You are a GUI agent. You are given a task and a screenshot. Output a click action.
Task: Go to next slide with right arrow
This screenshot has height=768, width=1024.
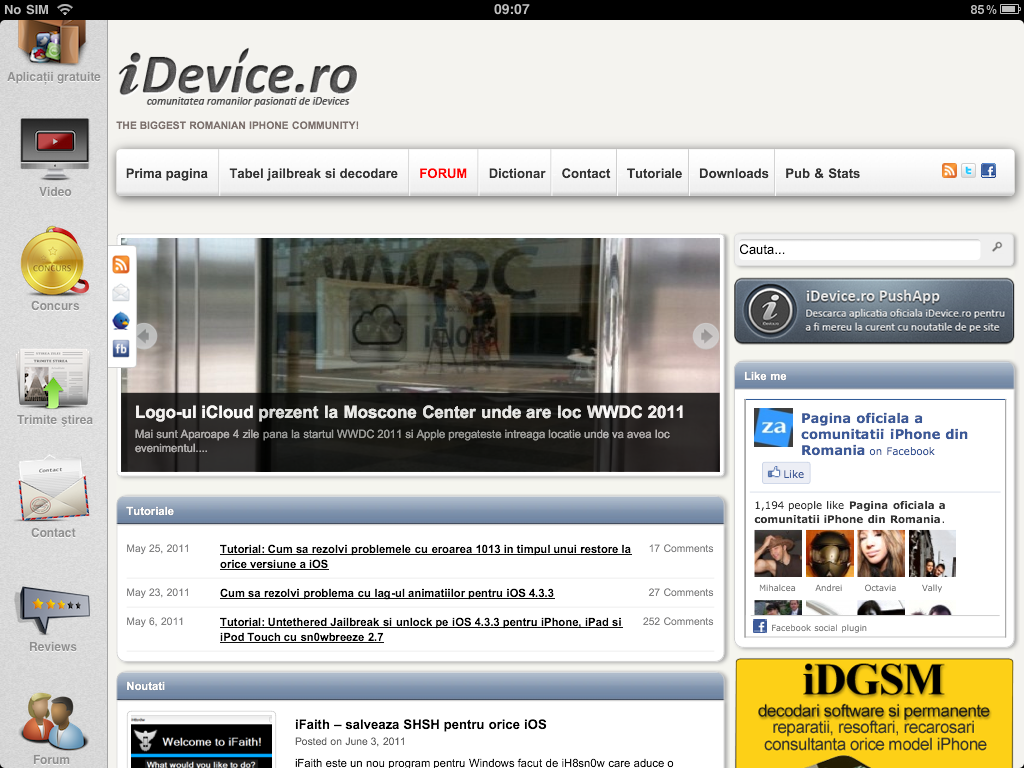(705, 336)
